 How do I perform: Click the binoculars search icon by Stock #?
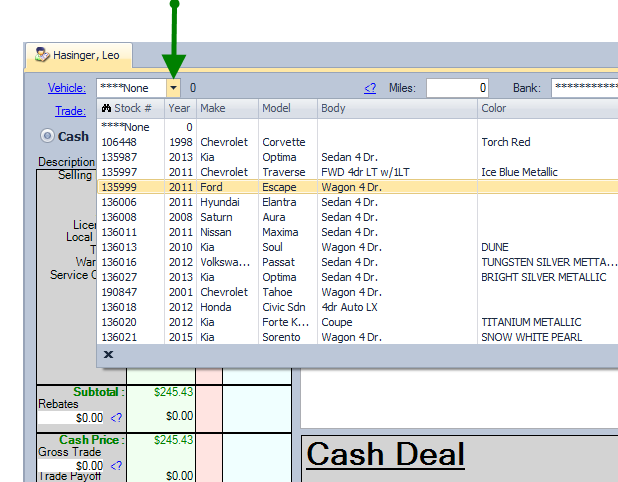click(x=106, y=108)
